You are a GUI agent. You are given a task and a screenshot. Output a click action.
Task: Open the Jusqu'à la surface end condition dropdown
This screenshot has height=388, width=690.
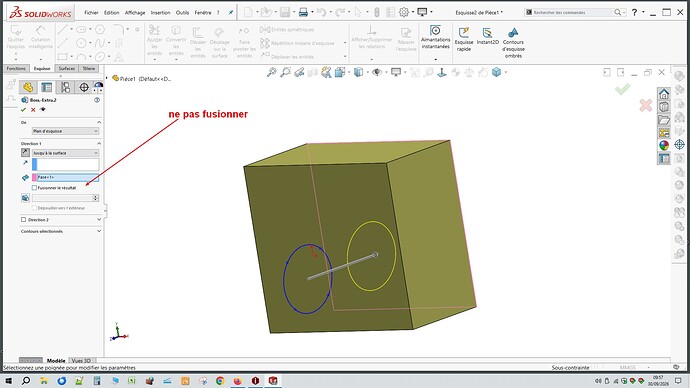(66, 153)
